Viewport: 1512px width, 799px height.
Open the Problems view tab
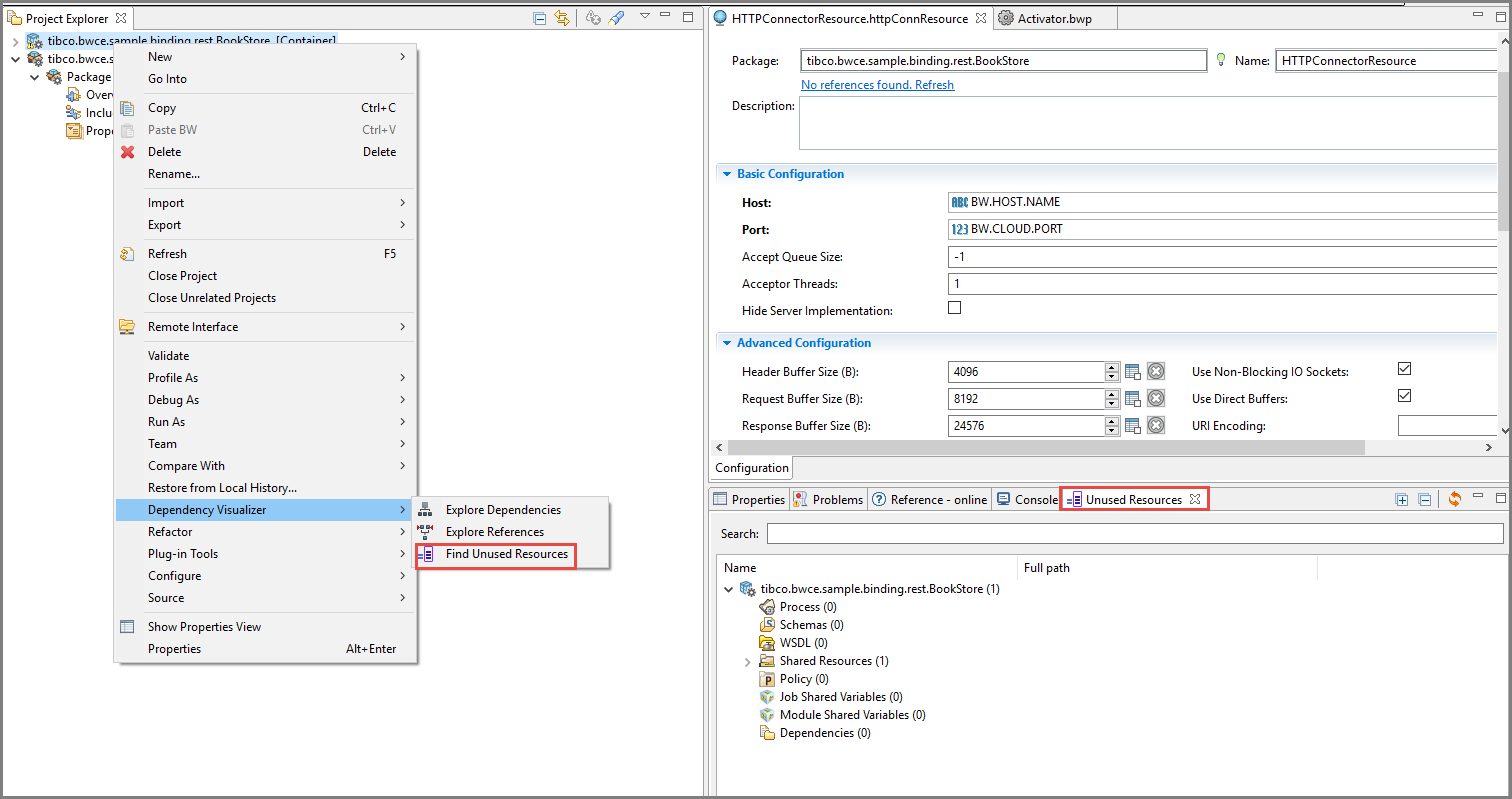coord(828,499)
